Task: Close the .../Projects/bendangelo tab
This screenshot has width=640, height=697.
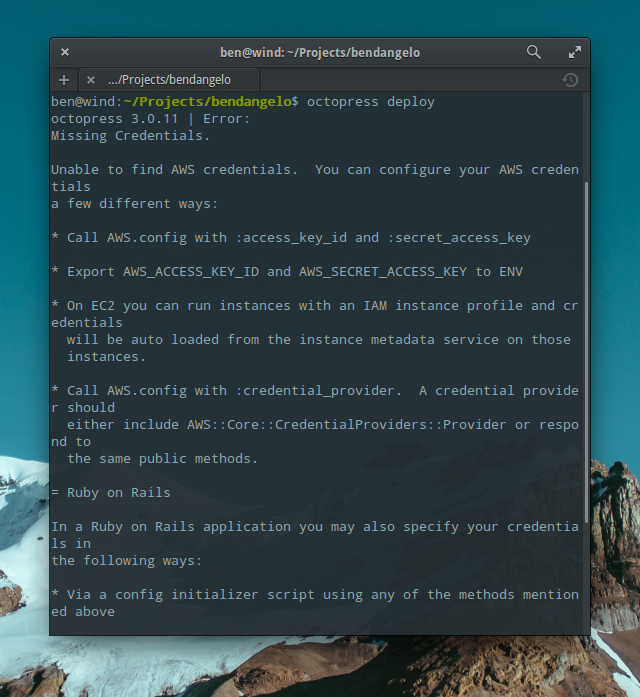Action: click(91, 80)
